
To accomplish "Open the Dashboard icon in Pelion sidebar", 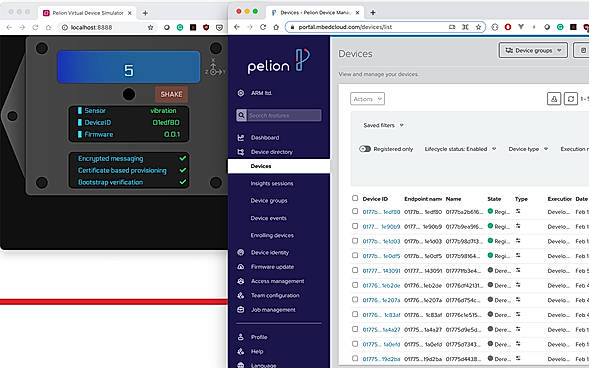I will tap(241, 137).
